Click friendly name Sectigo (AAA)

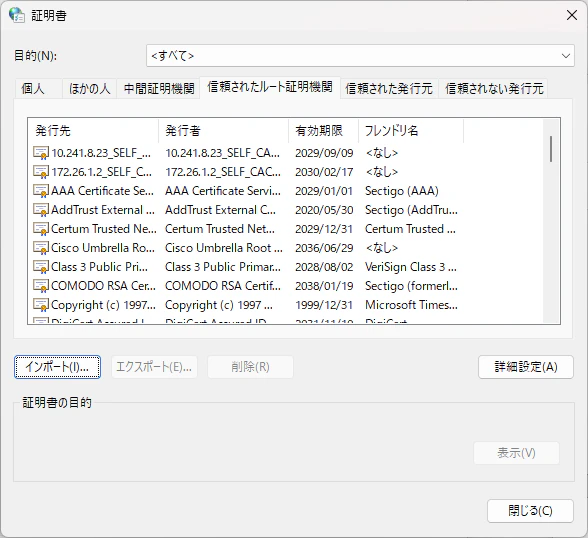pos(402,191)
